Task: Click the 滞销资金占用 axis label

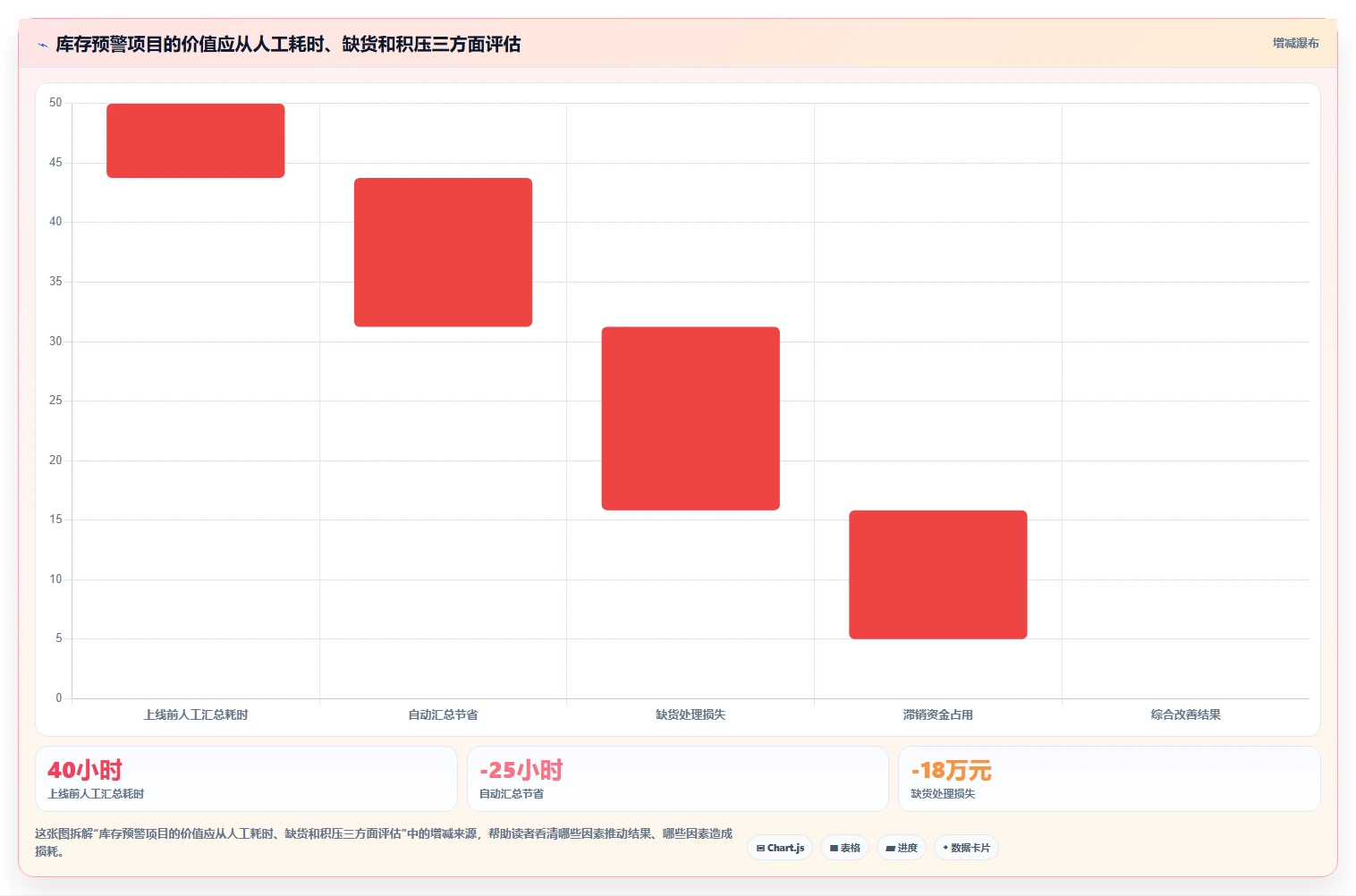Action: coord(938,714)
